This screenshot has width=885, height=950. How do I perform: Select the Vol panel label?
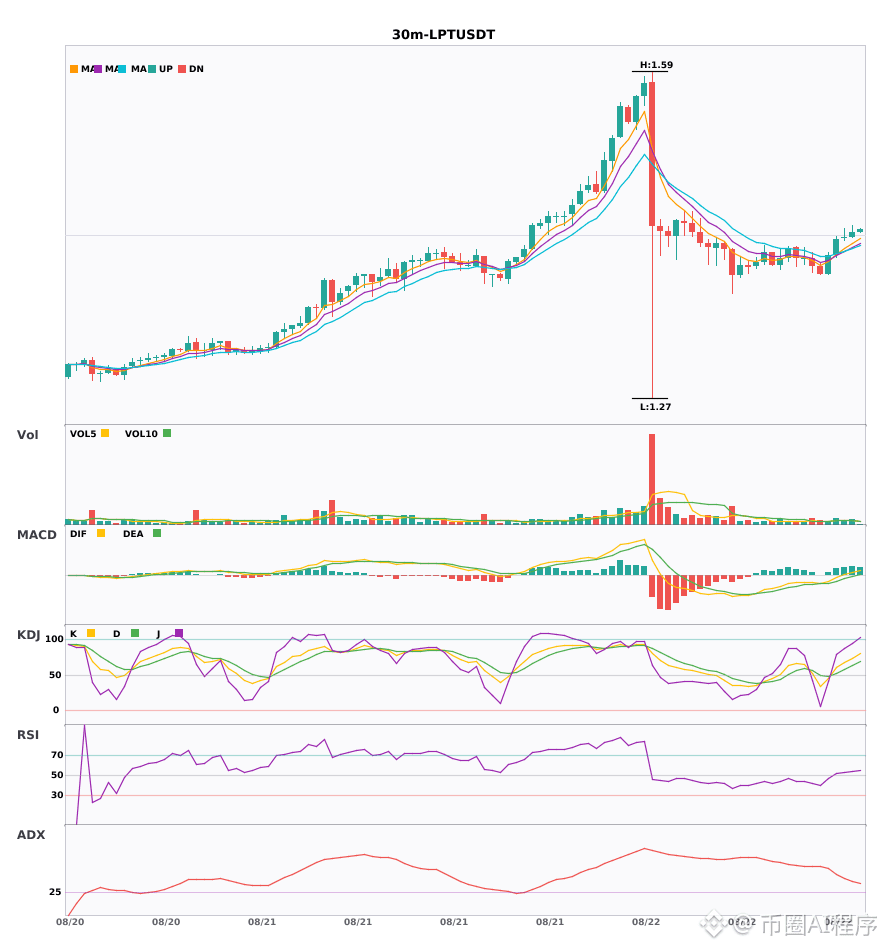click(x=27, y=435)
